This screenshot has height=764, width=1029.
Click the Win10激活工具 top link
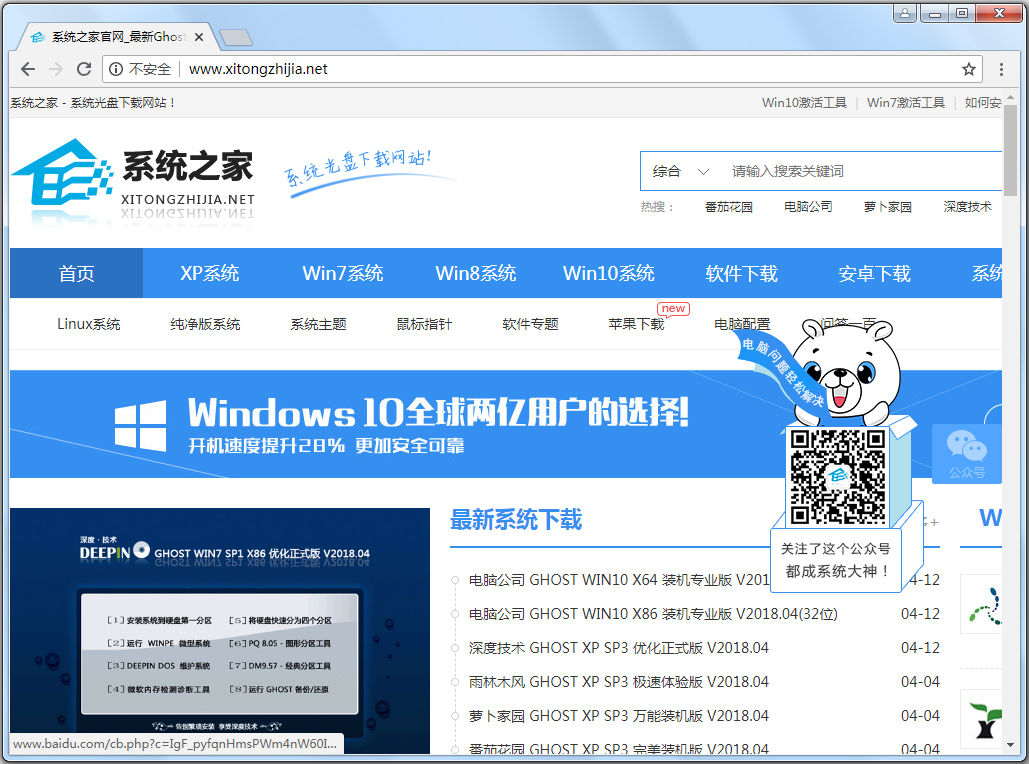coord(804,102)
